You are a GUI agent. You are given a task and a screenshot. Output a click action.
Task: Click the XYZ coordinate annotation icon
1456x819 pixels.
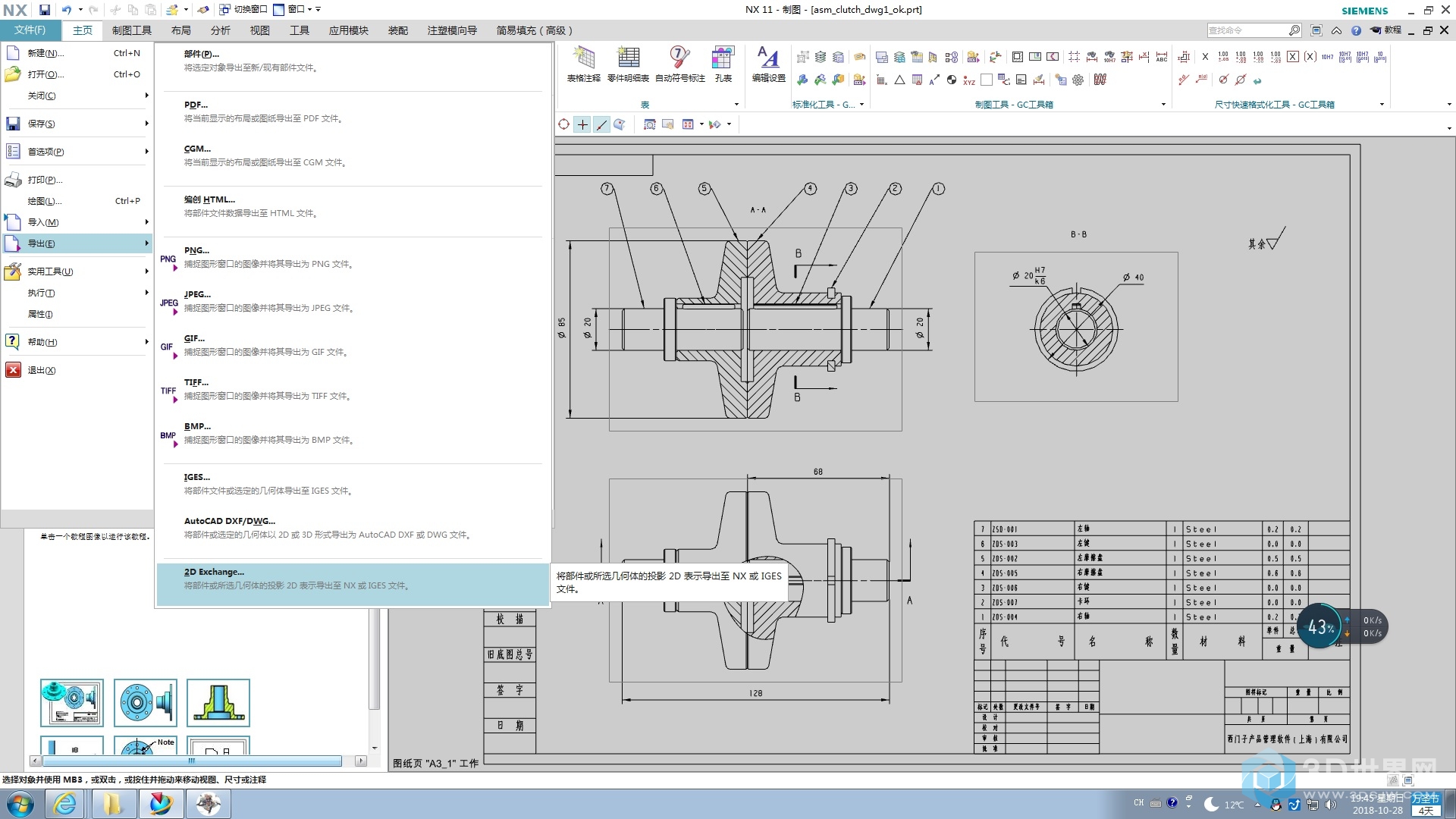[x=969, y=80]
